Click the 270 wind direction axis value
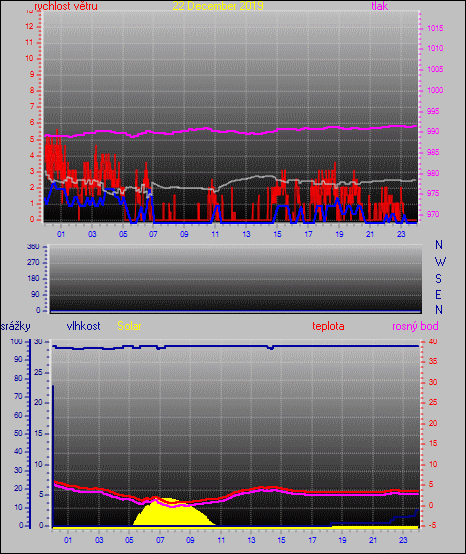Image resolution: width=466 pixels, height=554 pixels. [33, 263]
